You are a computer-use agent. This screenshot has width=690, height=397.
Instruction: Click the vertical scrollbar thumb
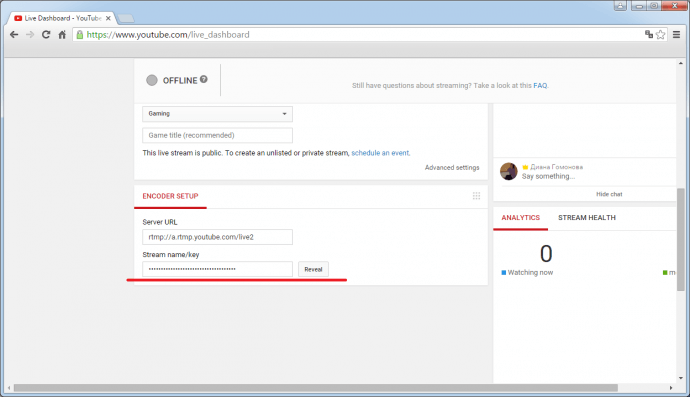[681, 240]
